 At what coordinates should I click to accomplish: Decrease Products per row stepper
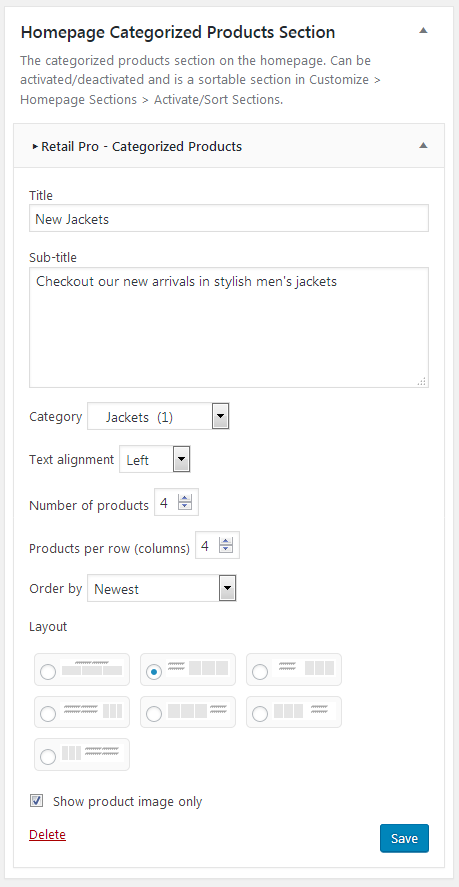click(226, 549)
